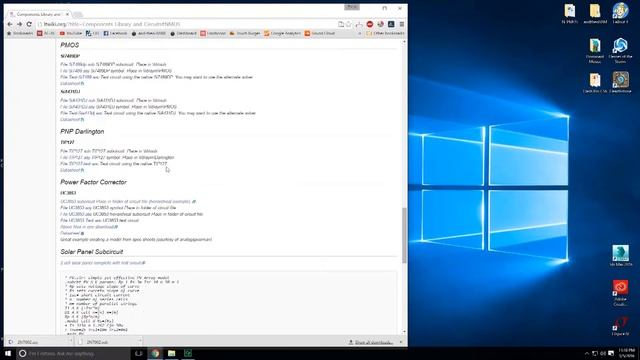Open Task View on taskbar
Viewport: 640px width, 360px height.
pos(139,353)
